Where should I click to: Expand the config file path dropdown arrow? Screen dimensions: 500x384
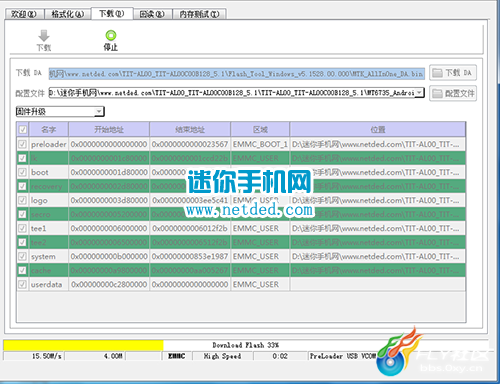(420, 92)
